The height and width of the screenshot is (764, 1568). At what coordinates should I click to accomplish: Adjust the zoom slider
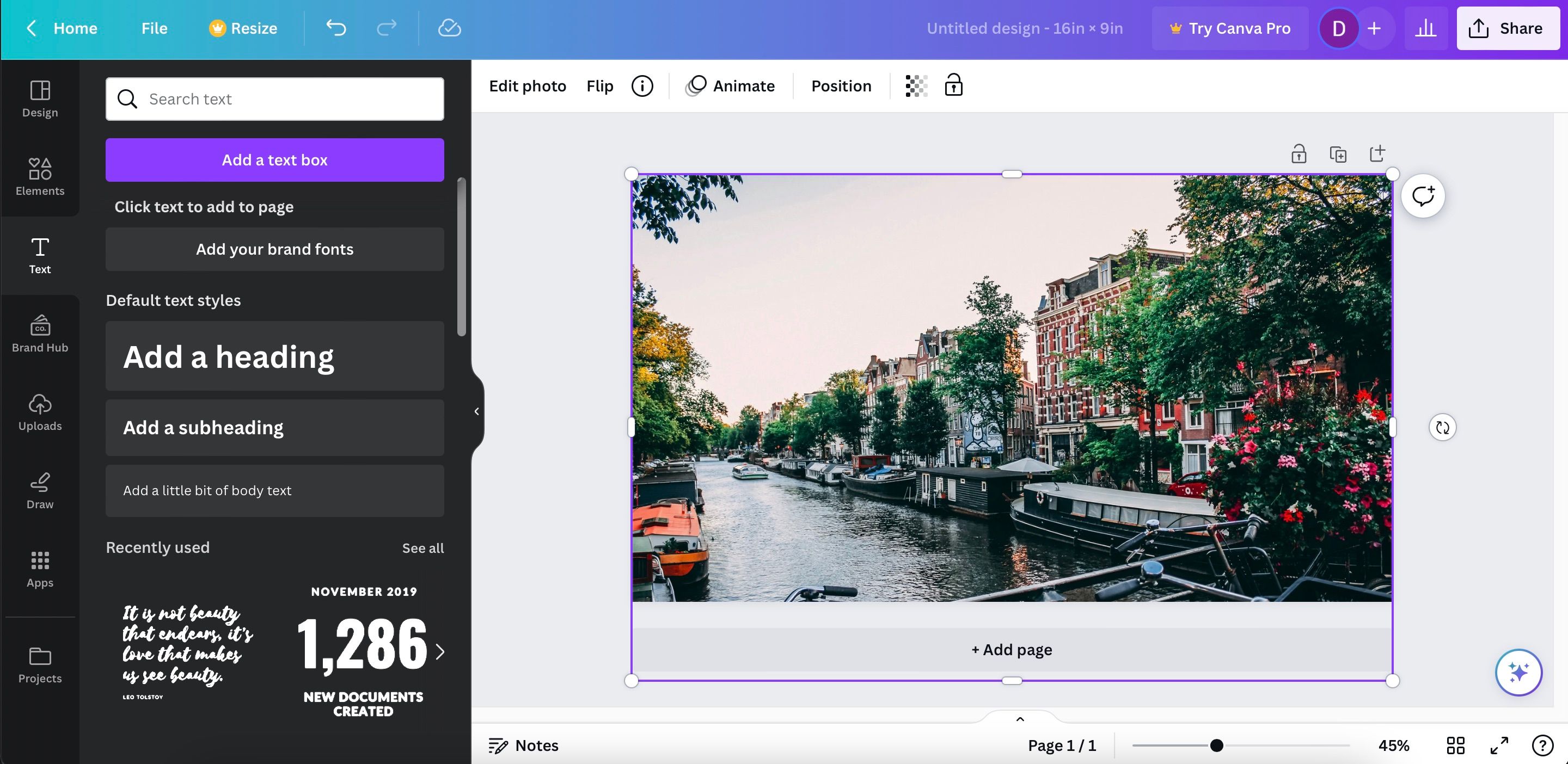tap(1216, 744)
